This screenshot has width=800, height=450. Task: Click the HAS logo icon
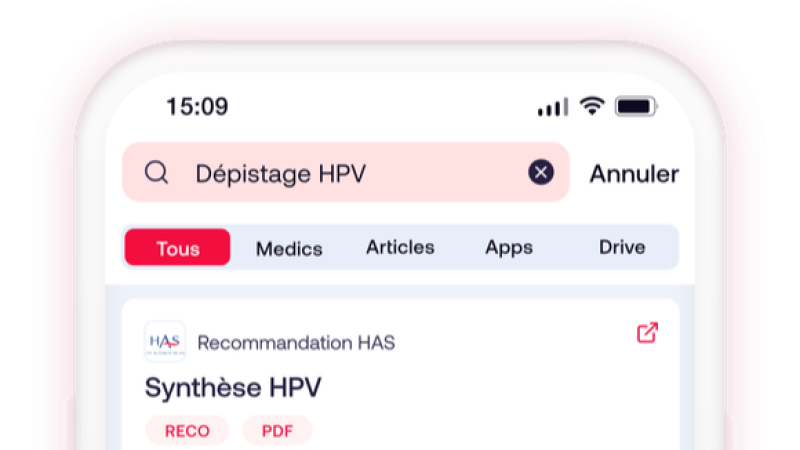pyautogui.click(x=165, y=342)
